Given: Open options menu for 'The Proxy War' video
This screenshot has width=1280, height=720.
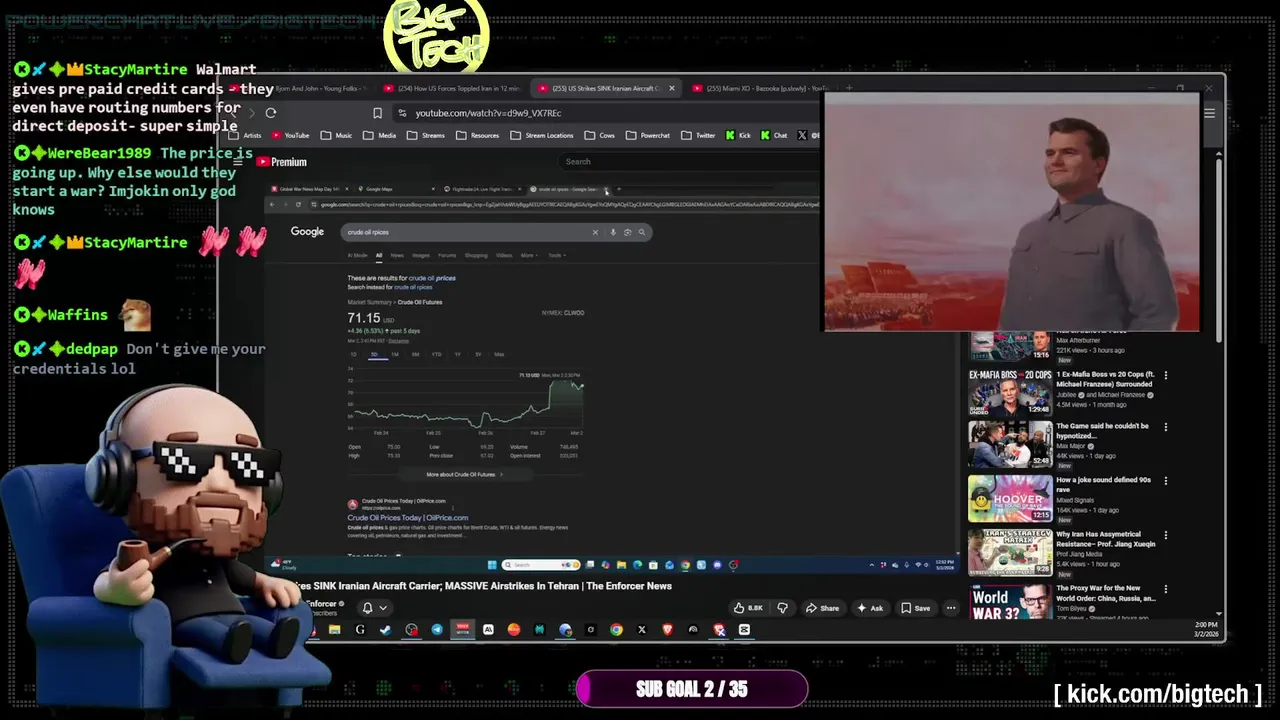Looking at the screenshot, I should (1165, 589).
